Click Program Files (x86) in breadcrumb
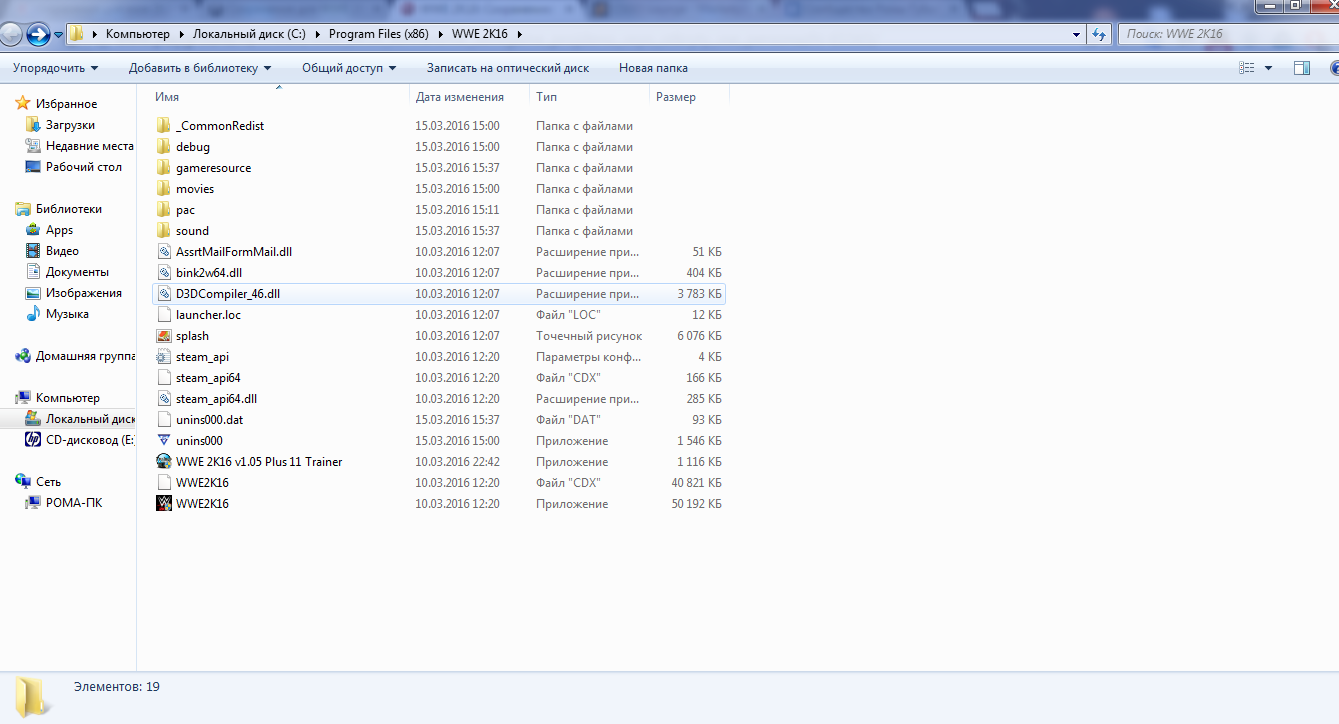Image resolution: width=1339 pixels, height=724 pixels. click(379, 34)
